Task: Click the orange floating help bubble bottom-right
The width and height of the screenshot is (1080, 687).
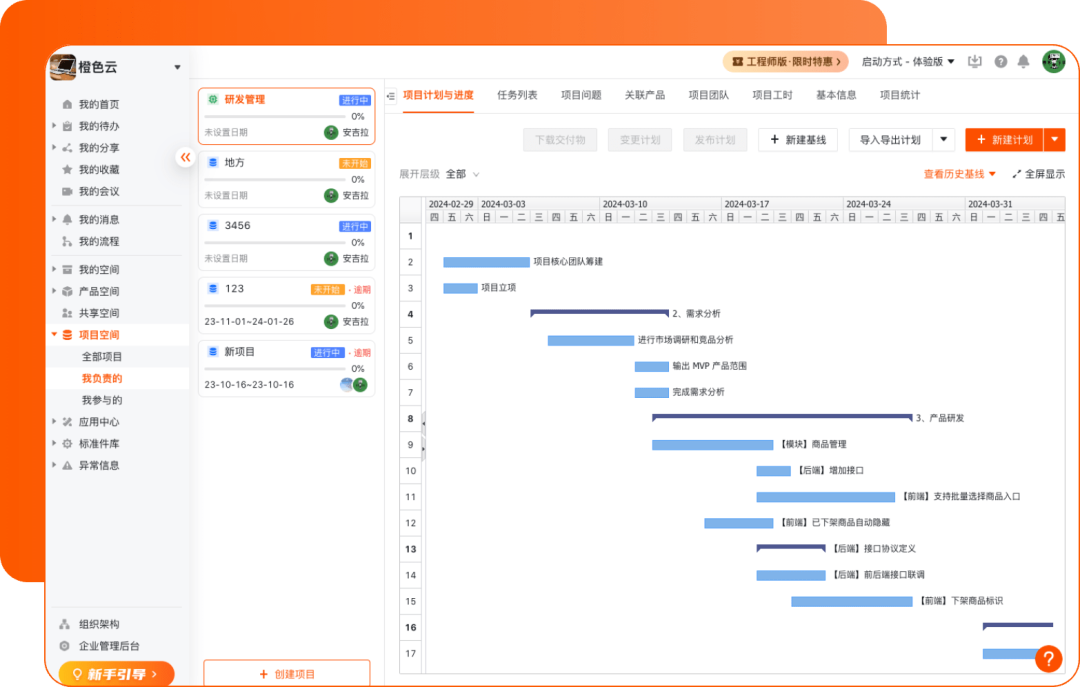Action: pyautogui.click(x=1048, y=659)
